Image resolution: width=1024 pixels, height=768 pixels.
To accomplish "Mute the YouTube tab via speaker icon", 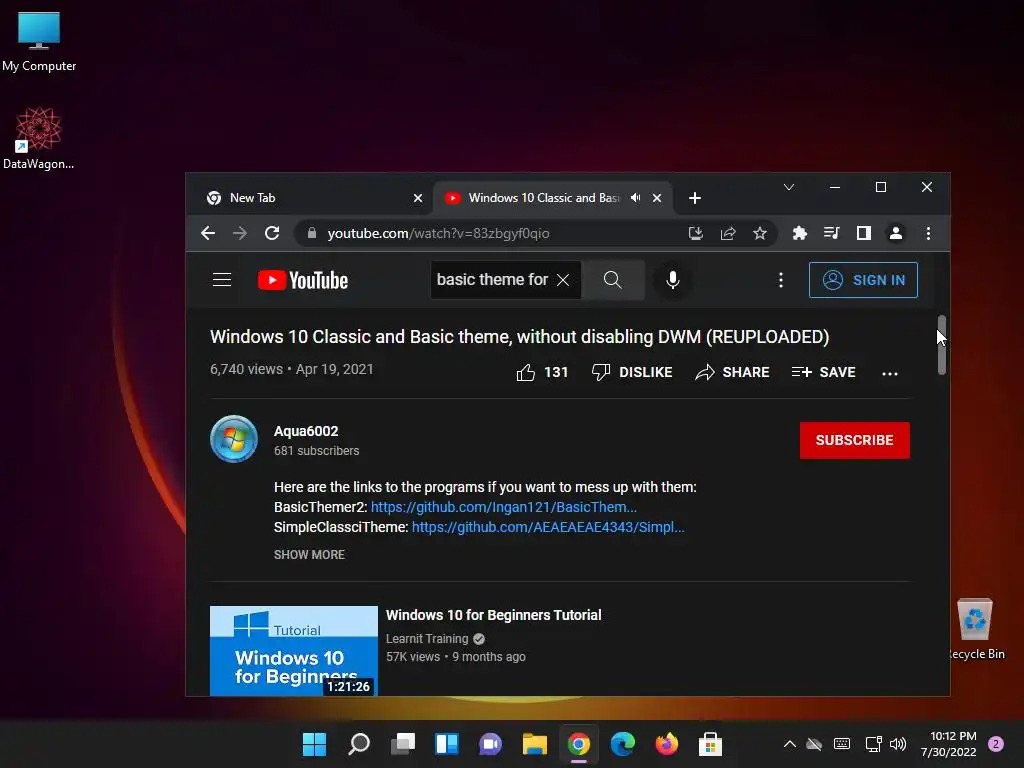I will (x=635, y=198).
